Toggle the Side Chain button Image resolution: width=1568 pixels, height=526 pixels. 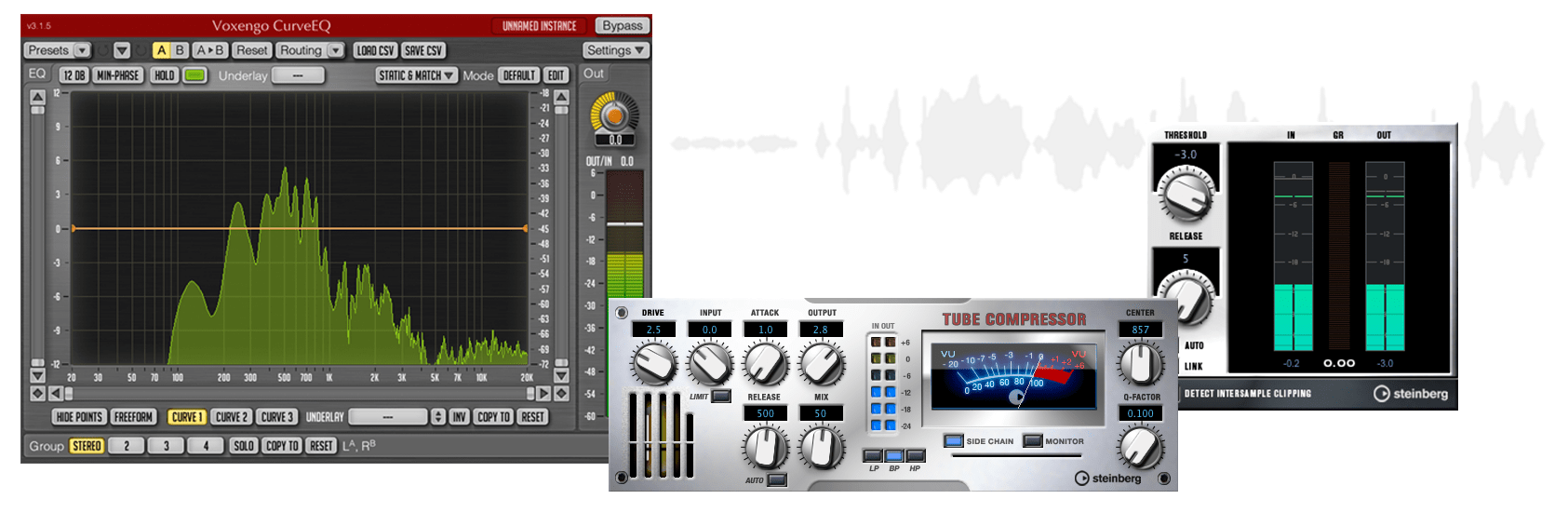954,441
